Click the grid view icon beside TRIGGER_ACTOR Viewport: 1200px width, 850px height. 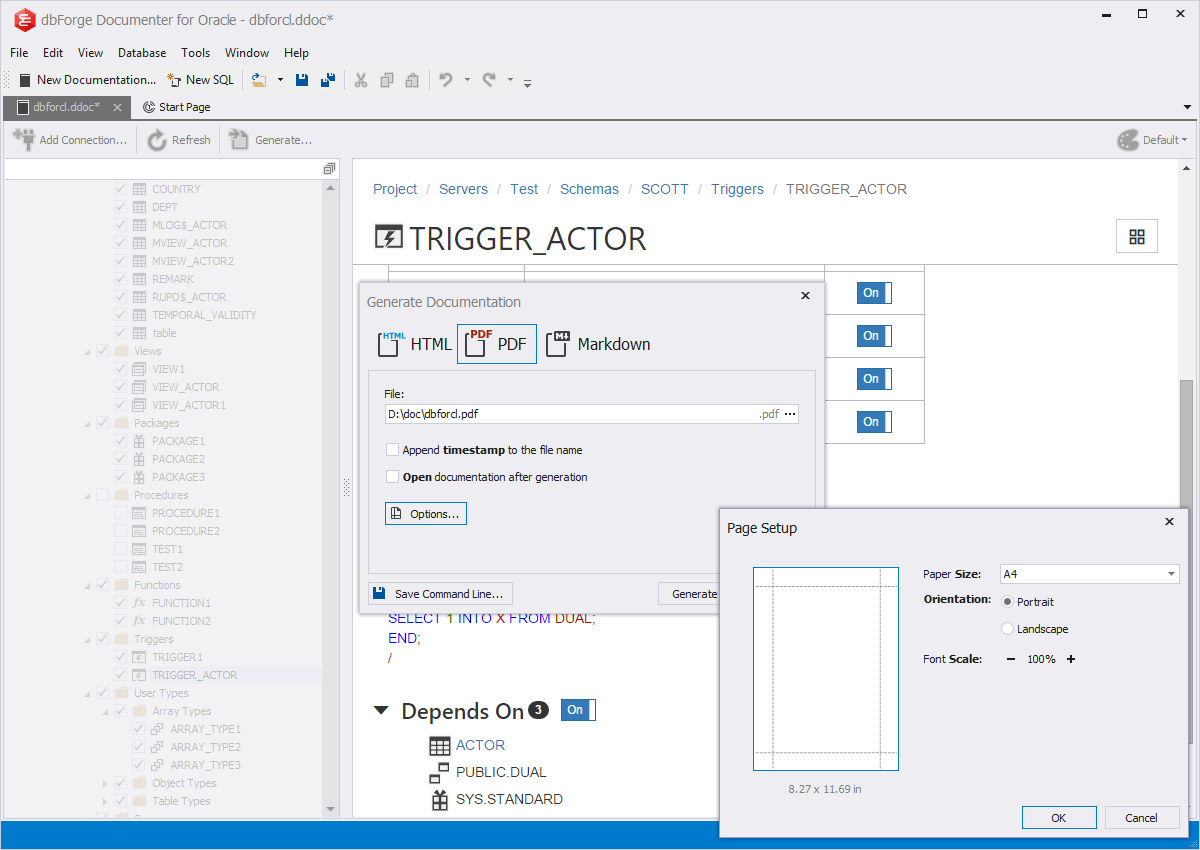click(1136, 237)
